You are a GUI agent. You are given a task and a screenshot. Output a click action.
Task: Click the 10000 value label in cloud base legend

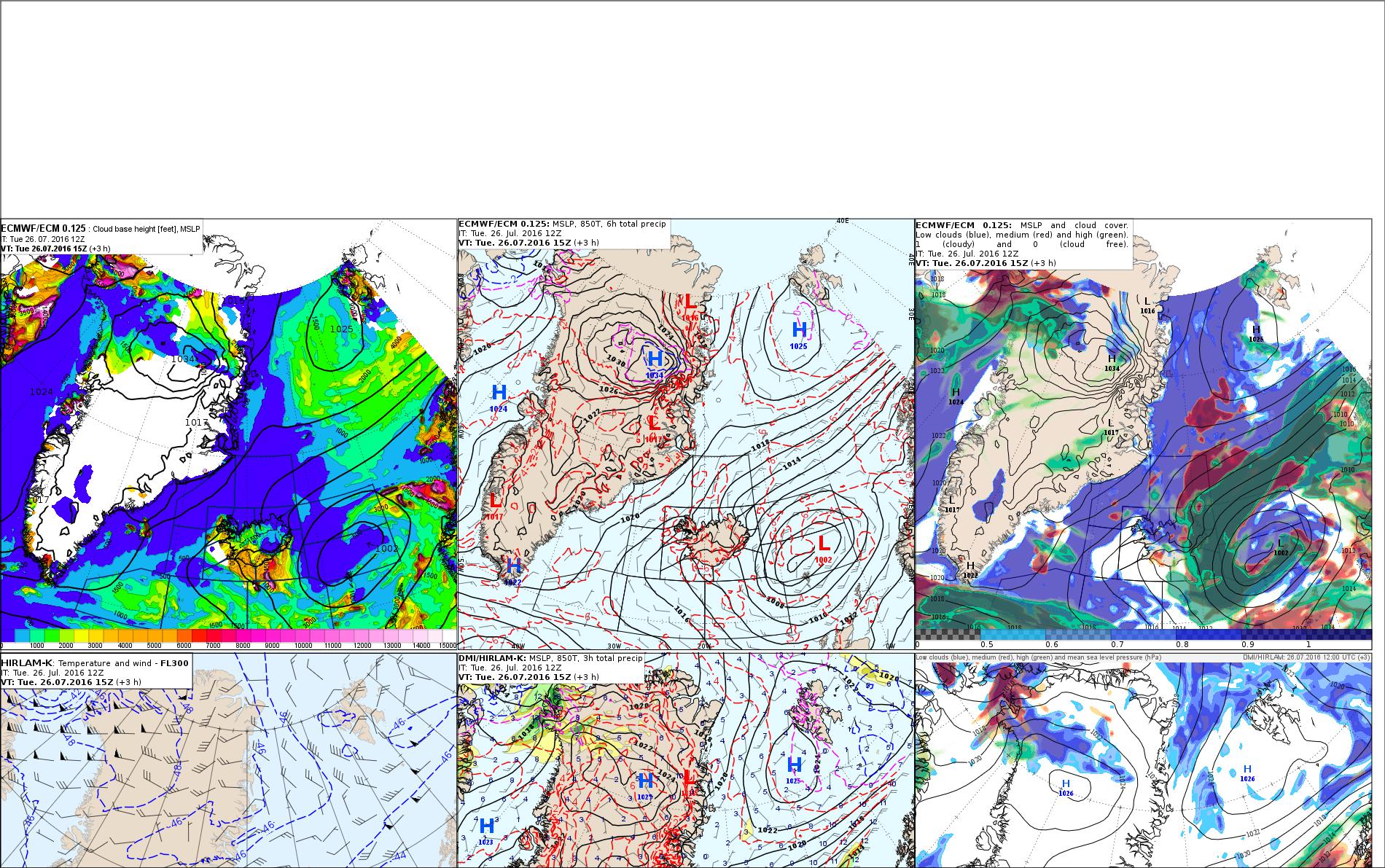[303, 645]
